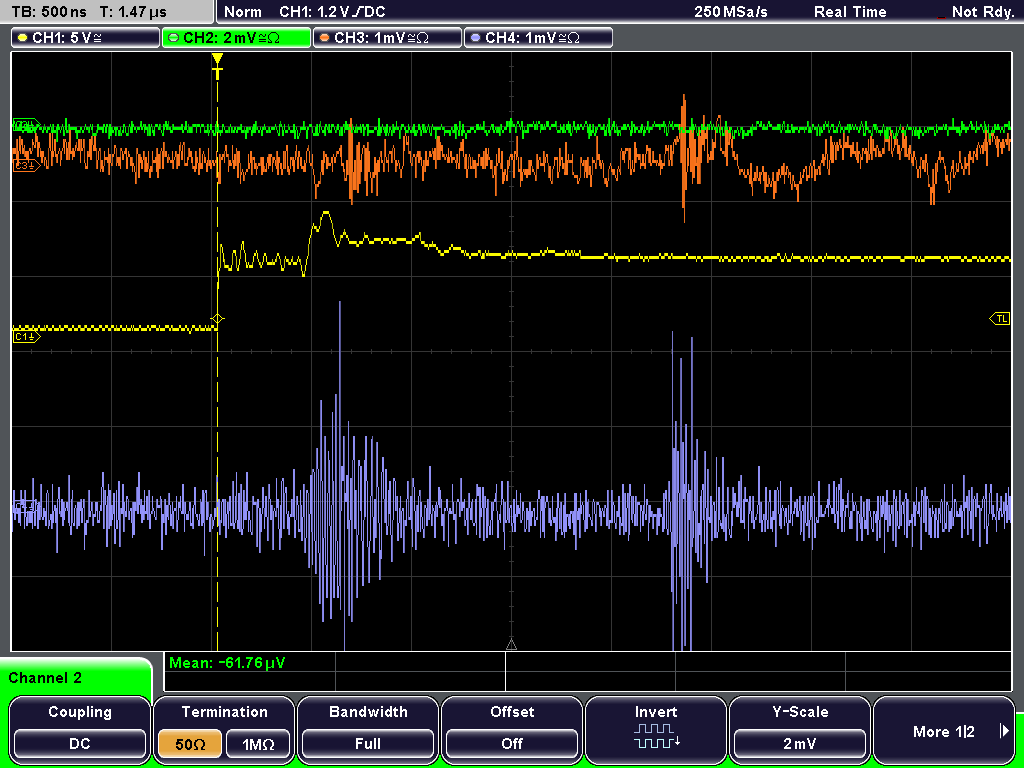This screenshot has height=768, width=1024.
Task: Click the 250 MSa/s sample rate readout
Action: coord(731,12)
